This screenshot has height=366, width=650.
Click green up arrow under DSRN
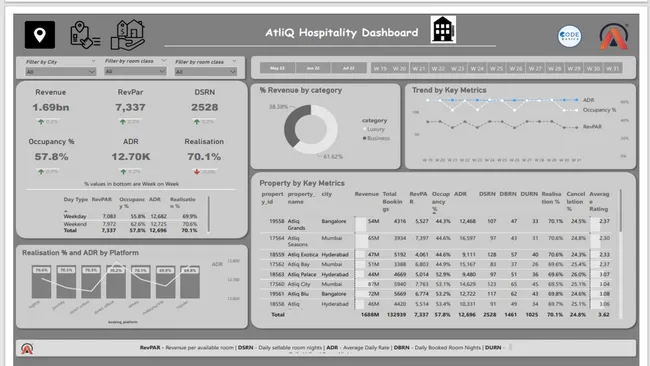click(197, 122)
